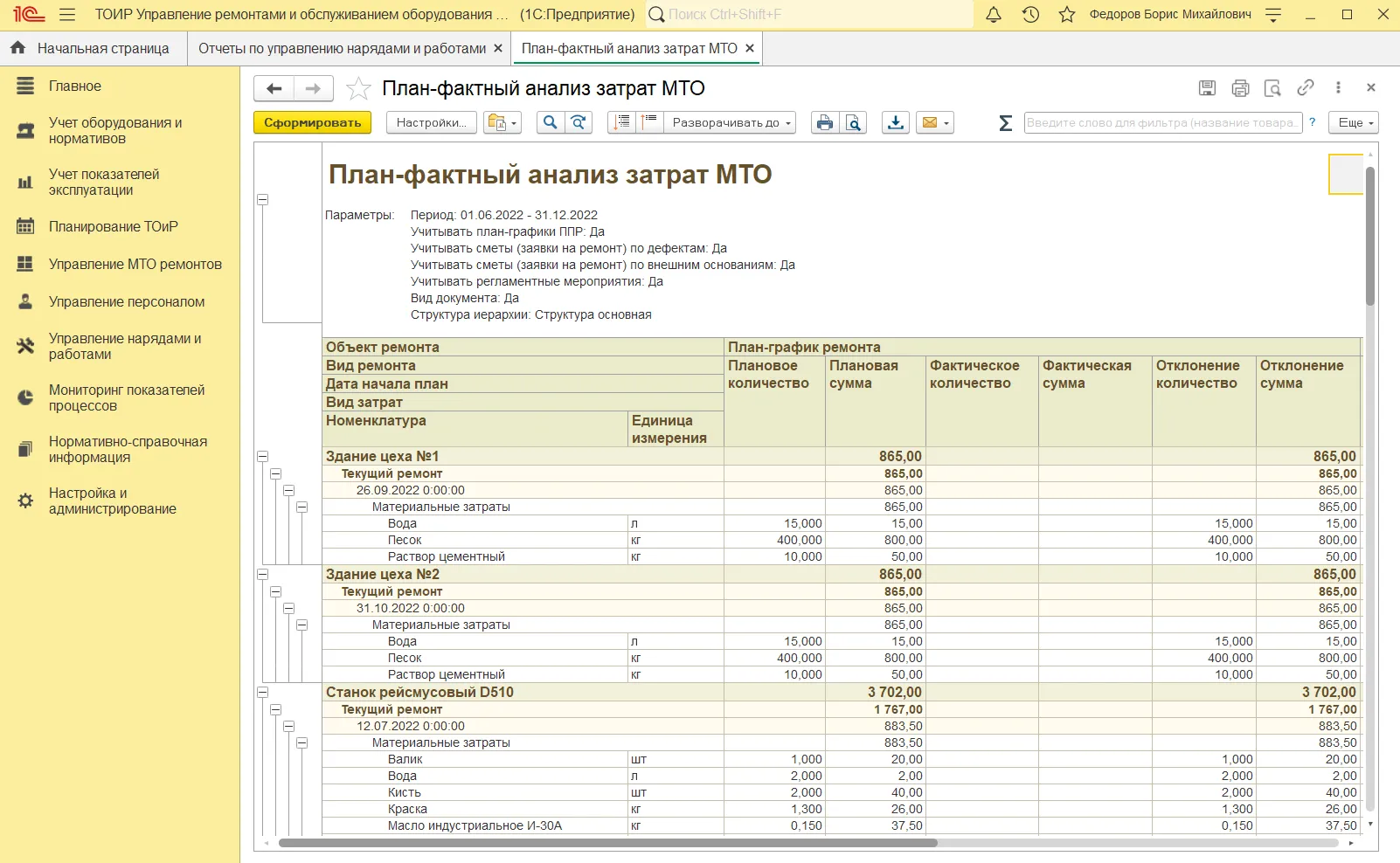The width and height of the screenshot is (1400, 863).
Task: Click the horizontal report scrollbar
Action: tap(608, 843)
